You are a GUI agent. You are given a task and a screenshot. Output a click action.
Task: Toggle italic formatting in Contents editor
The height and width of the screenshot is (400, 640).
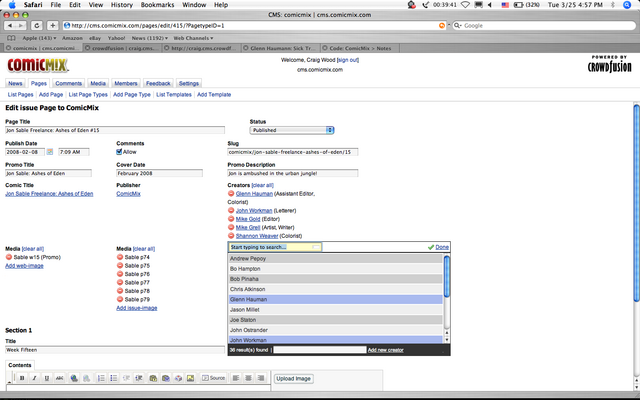tap(34, 378)
